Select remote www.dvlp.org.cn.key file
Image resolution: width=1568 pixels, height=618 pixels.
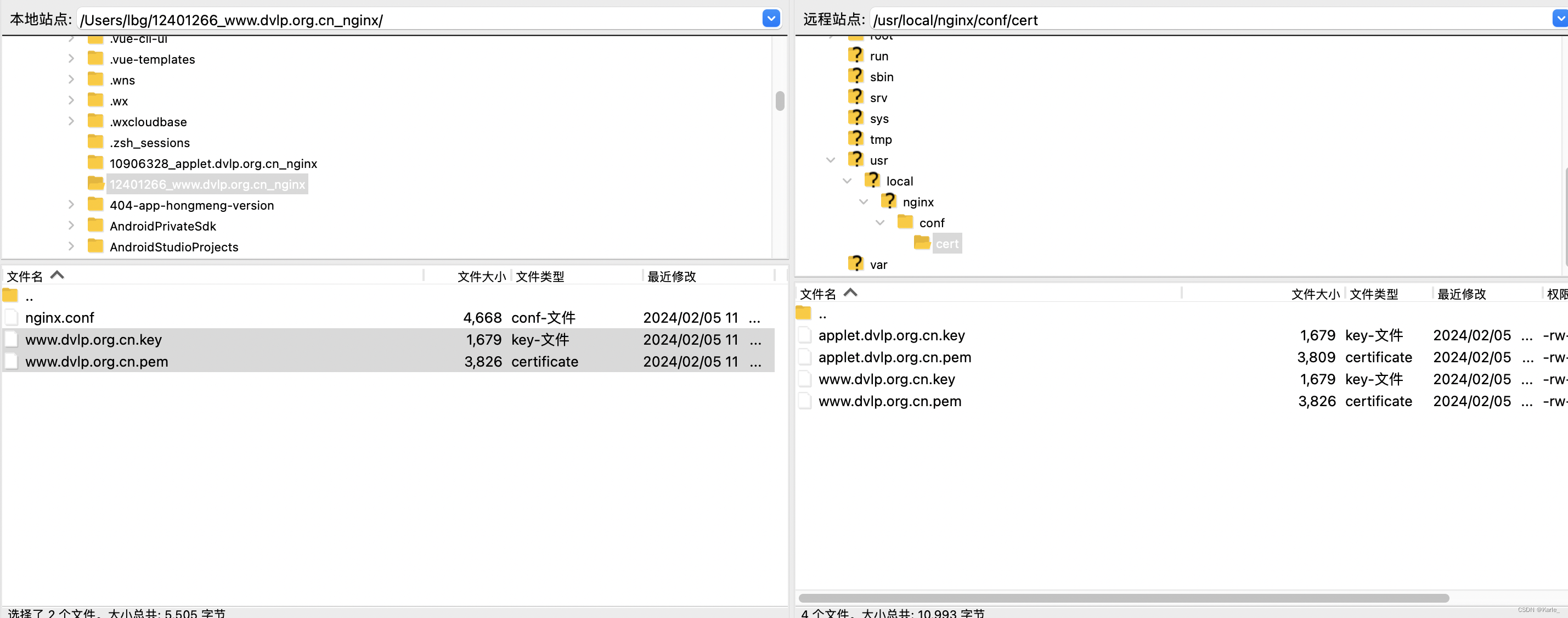[1181, 379]
